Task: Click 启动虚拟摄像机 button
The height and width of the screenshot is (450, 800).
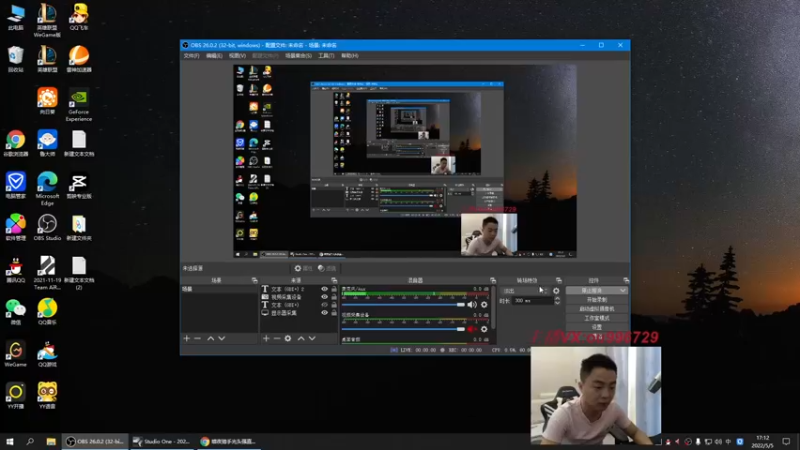Action: (596, 309)
